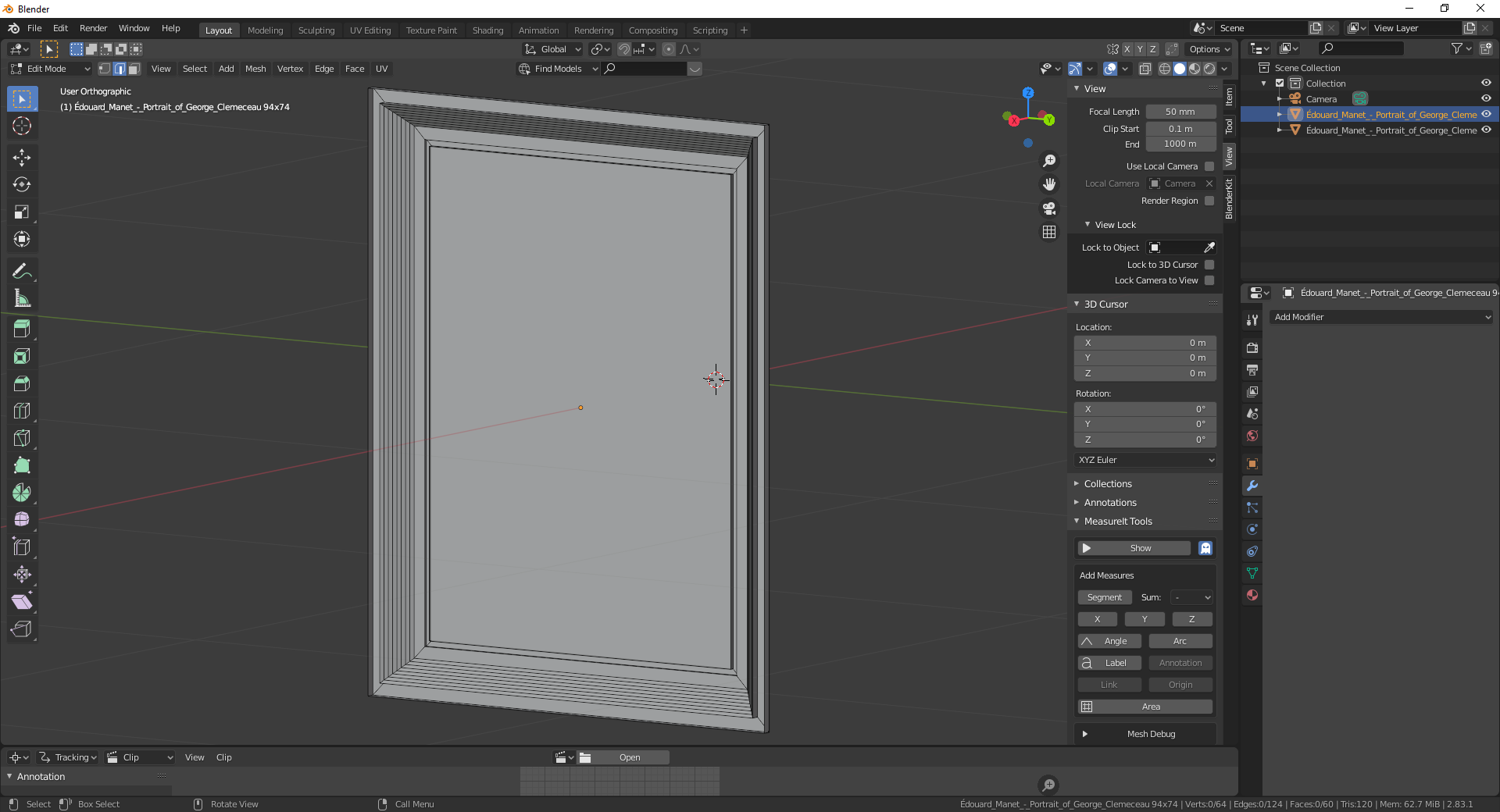
Task: Click the Clip Start value field
Action: pos(1180,129)
